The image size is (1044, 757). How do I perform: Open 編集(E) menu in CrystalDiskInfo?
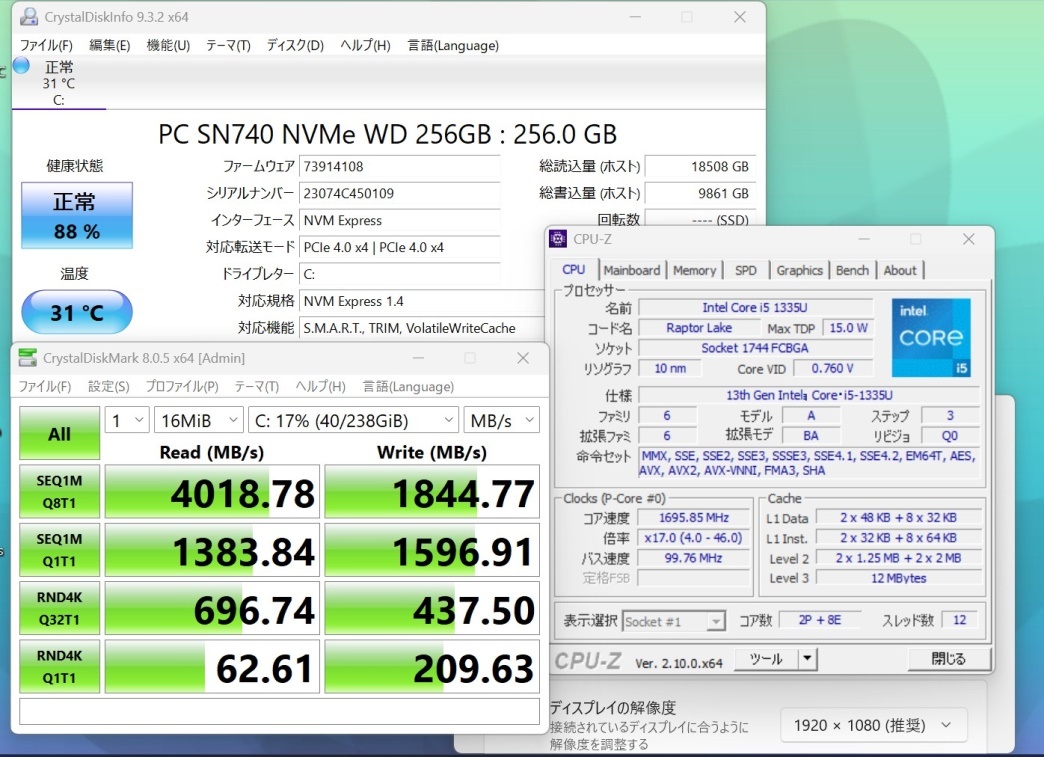click(x=109, y=45)
